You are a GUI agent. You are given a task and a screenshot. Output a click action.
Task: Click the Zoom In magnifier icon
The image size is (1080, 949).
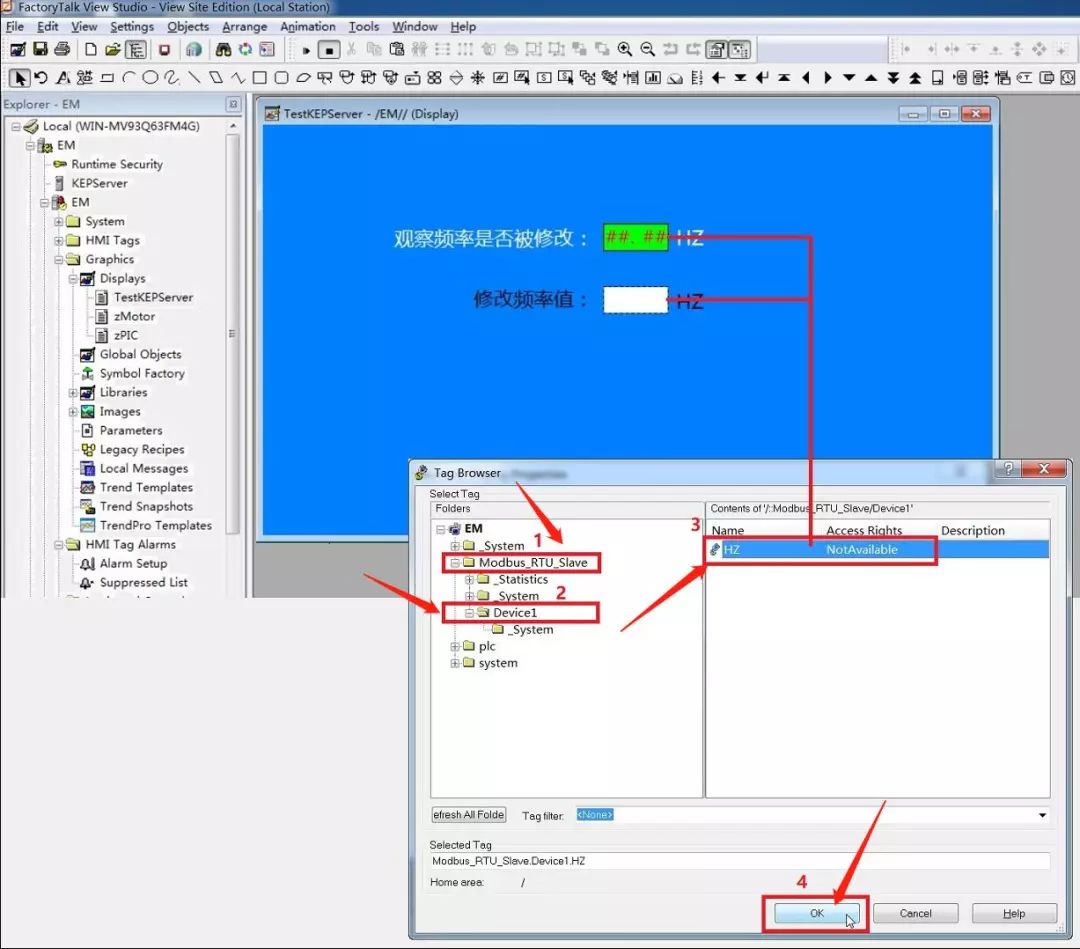pos(625,50)
